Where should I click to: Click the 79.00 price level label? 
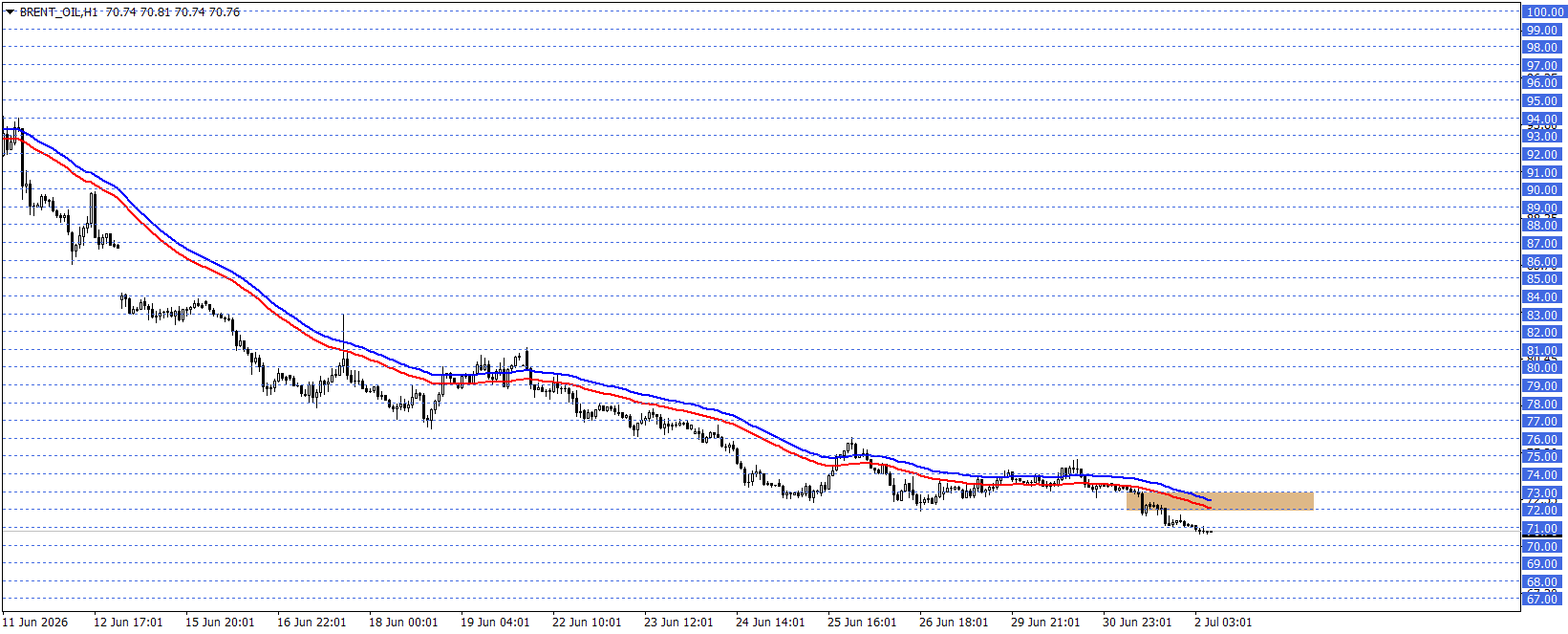[1541, 386]
